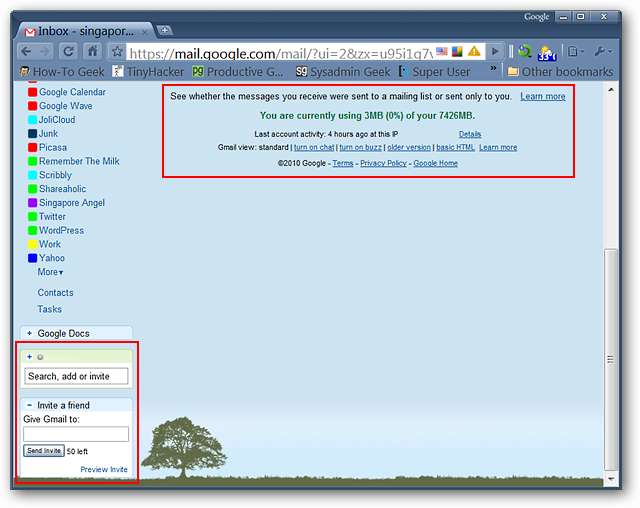This screenshot has height=508, width=640.
Task: Click the weather extension icon
Action: 547,53
